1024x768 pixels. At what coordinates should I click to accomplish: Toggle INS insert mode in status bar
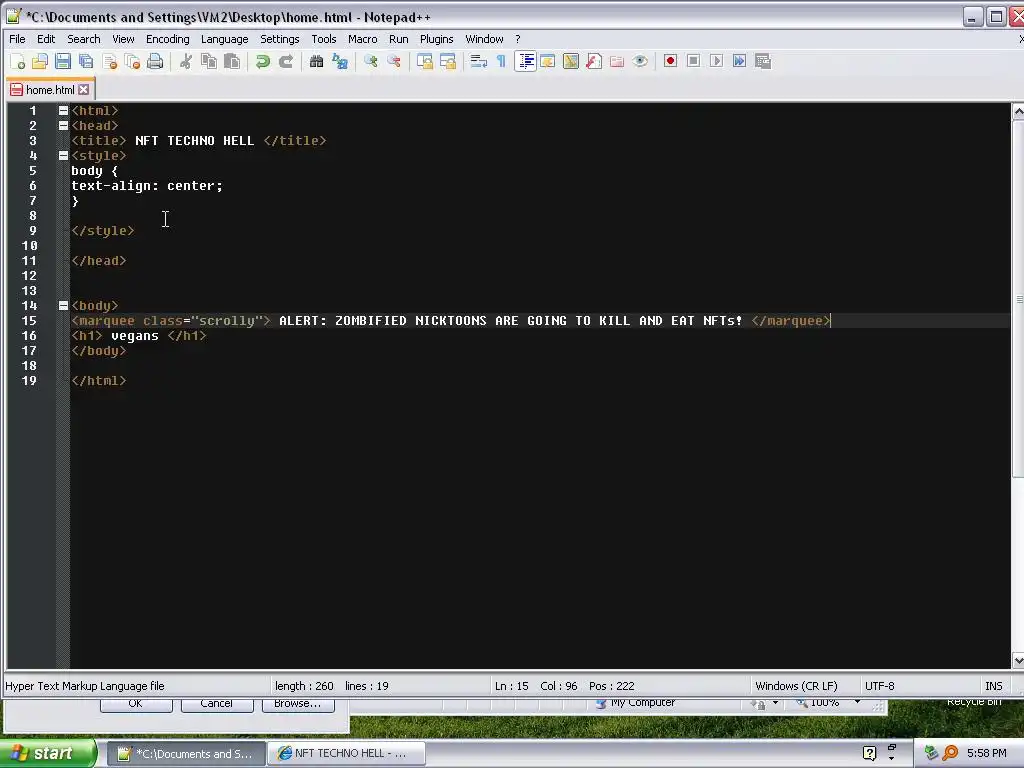click(993, 686)
